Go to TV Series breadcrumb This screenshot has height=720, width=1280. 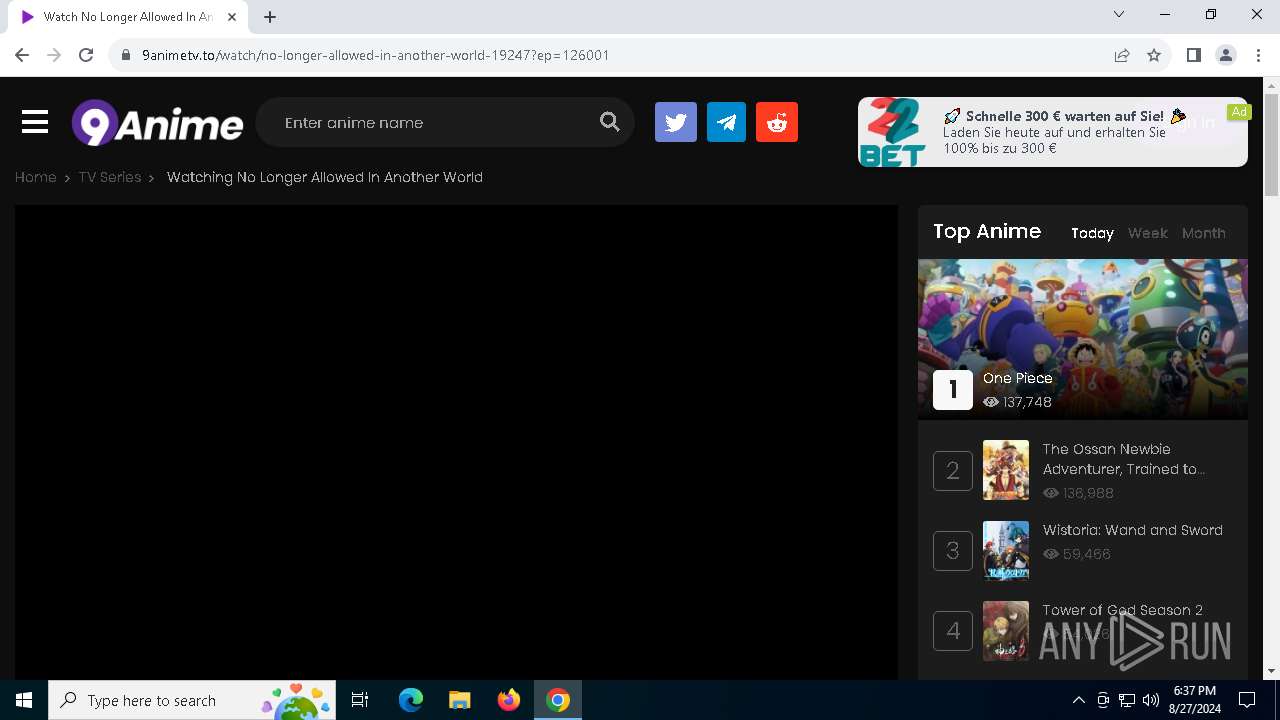[110, 177]
